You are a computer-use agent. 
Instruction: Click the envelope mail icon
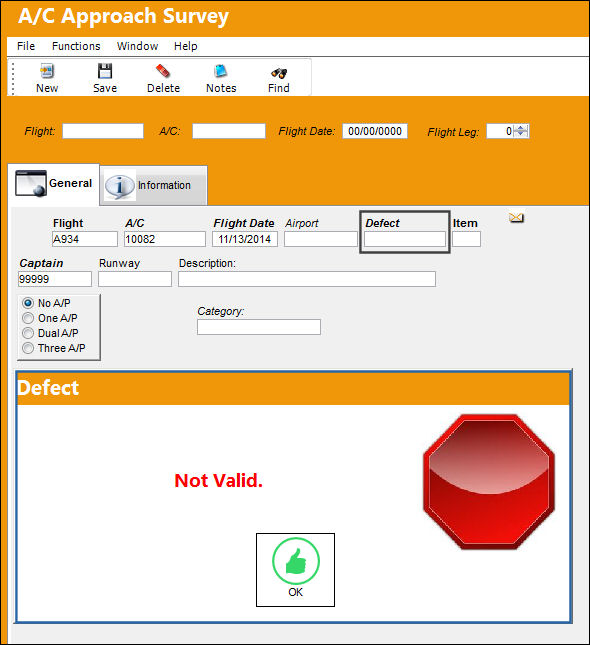click(x=516, y=217)
